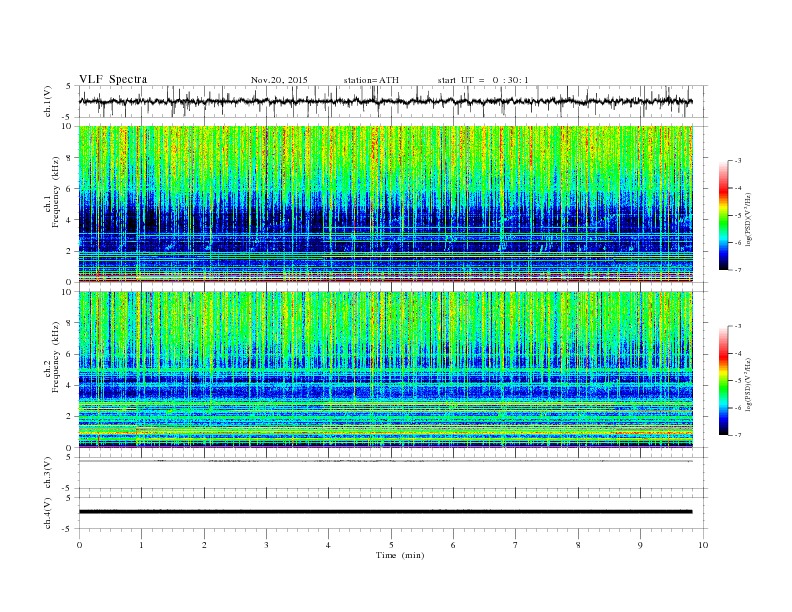Click time axis tick label "9"
Screen dimensions: 792x612
pos(640,545)
